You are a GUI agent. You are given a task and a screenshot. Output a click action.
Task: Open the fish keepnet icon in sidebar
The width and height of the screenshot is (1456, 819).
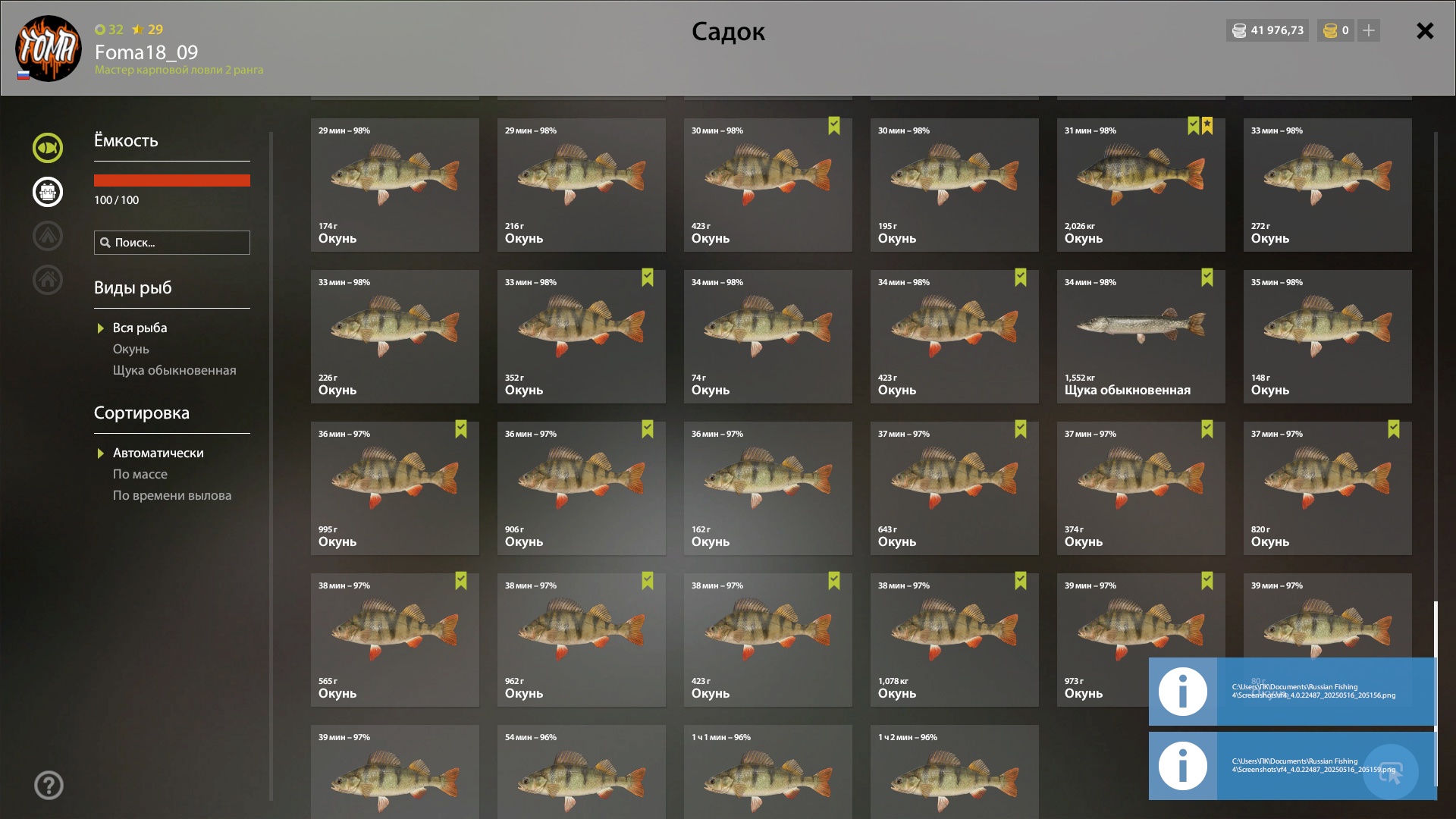point(48,148)
